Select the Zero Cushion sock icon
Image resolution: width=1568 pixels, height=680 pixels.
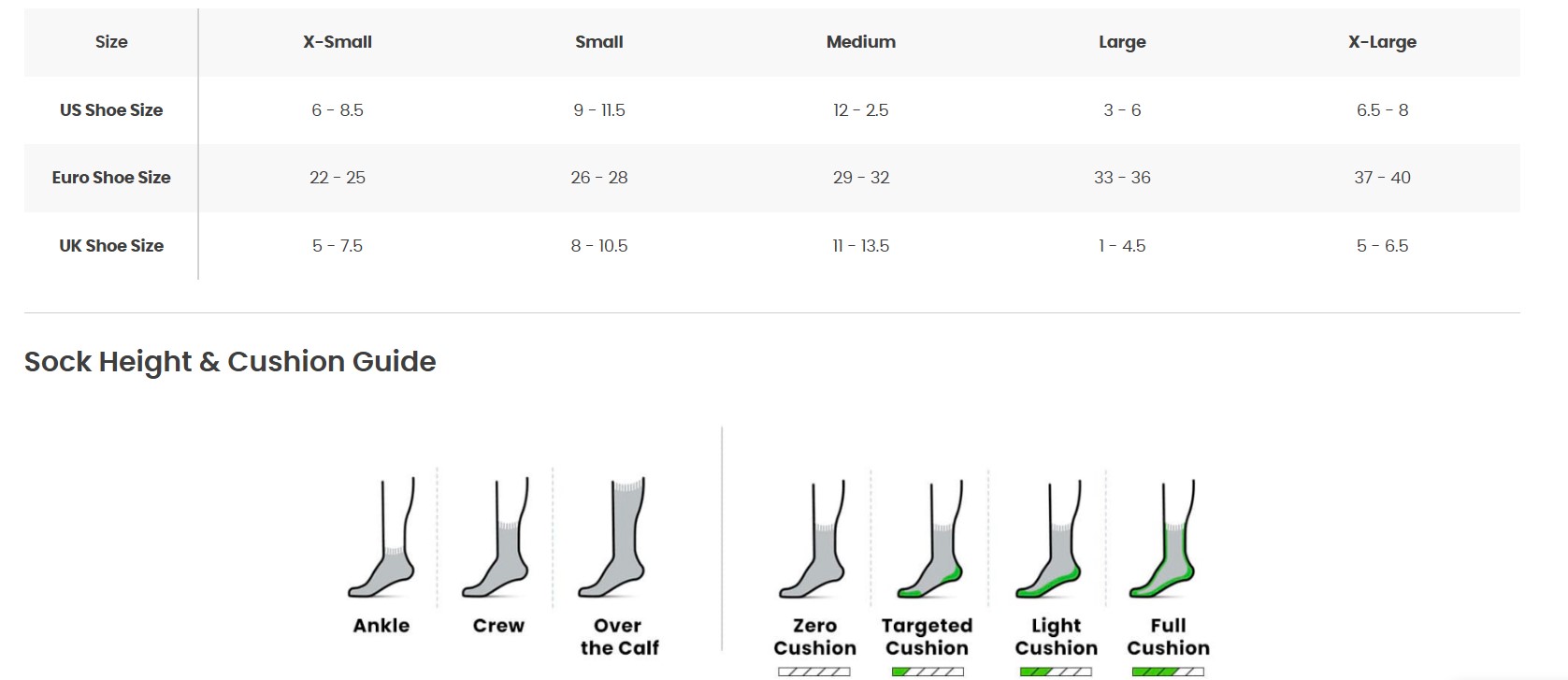coord(813,540)
